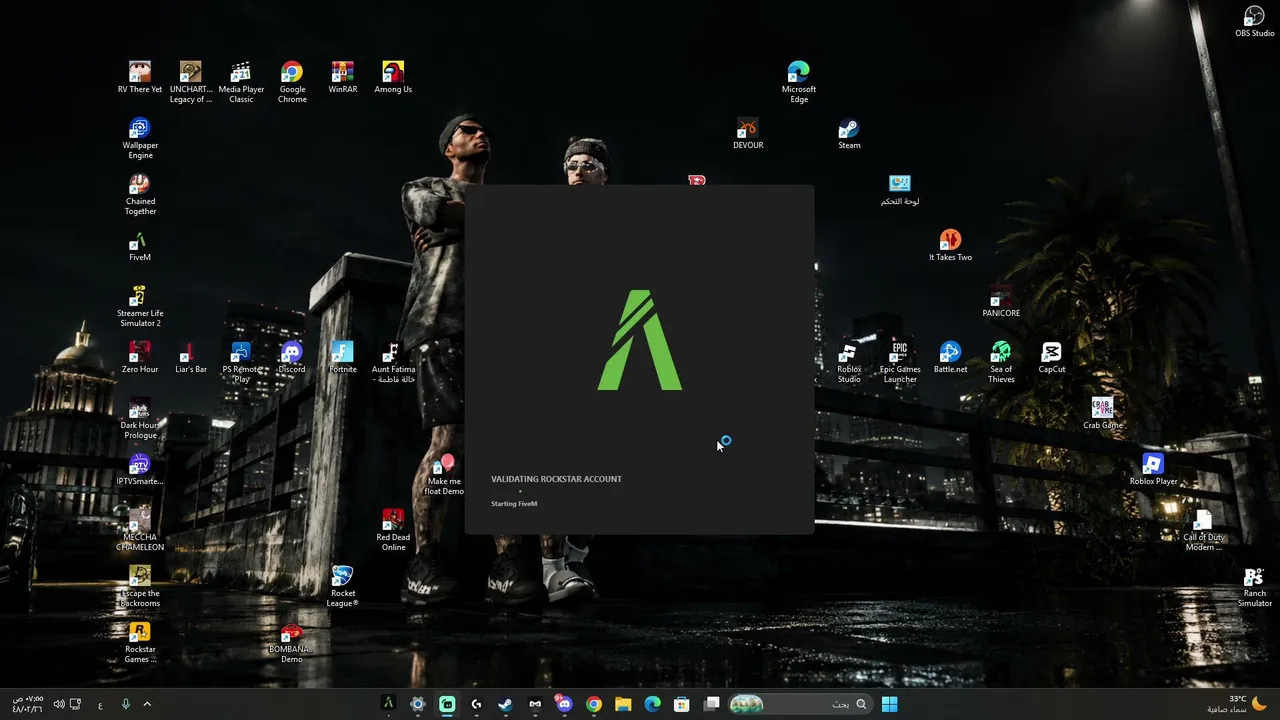Switch the input language indicator (ع)
The height and width of the screenshot is (720, 1280).
pyautogui.click(x=100, y=705)
